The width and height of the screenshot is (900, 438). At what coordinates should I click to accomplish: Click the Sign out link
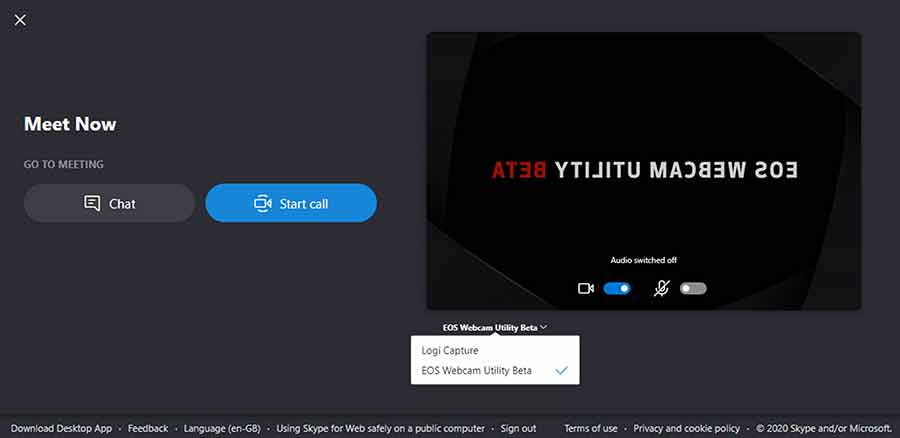pos(518,428)
